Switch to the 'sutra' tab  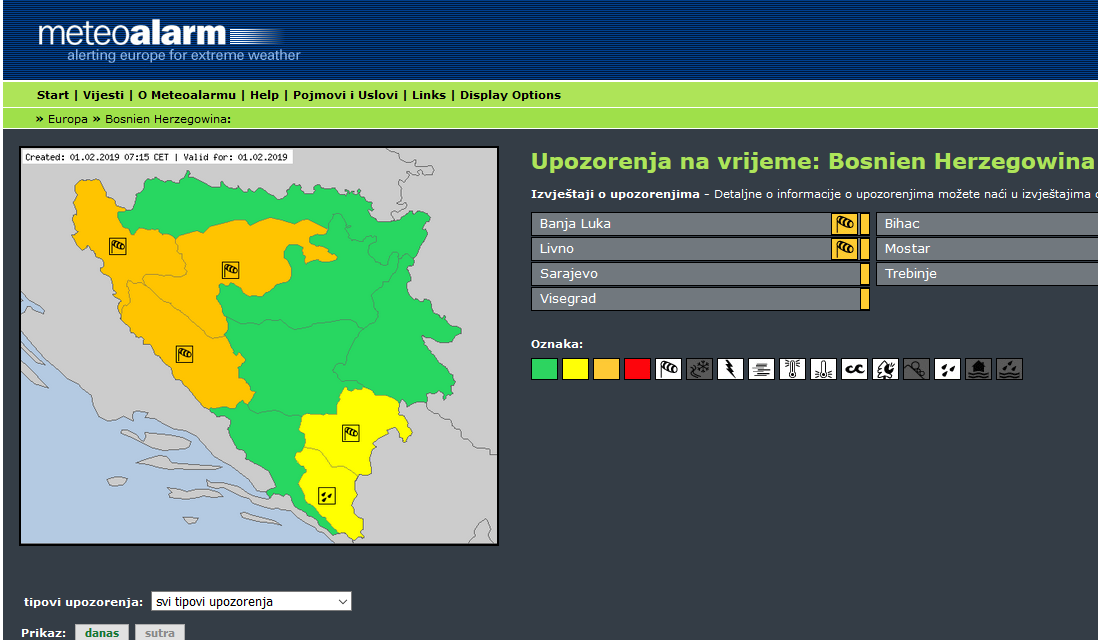point(160,632)
